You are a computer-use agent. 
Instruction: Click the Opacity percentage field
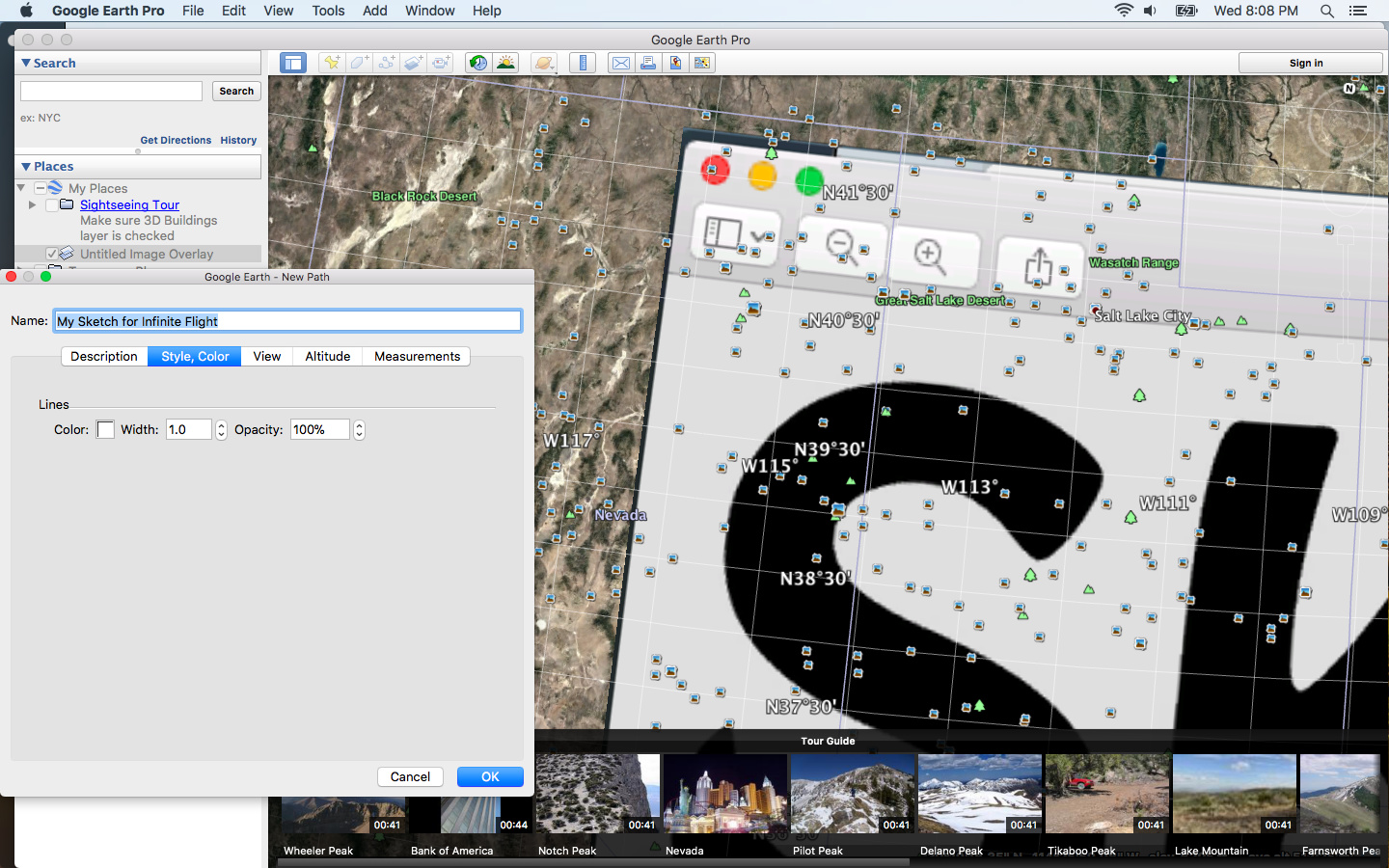pos(320,429)
